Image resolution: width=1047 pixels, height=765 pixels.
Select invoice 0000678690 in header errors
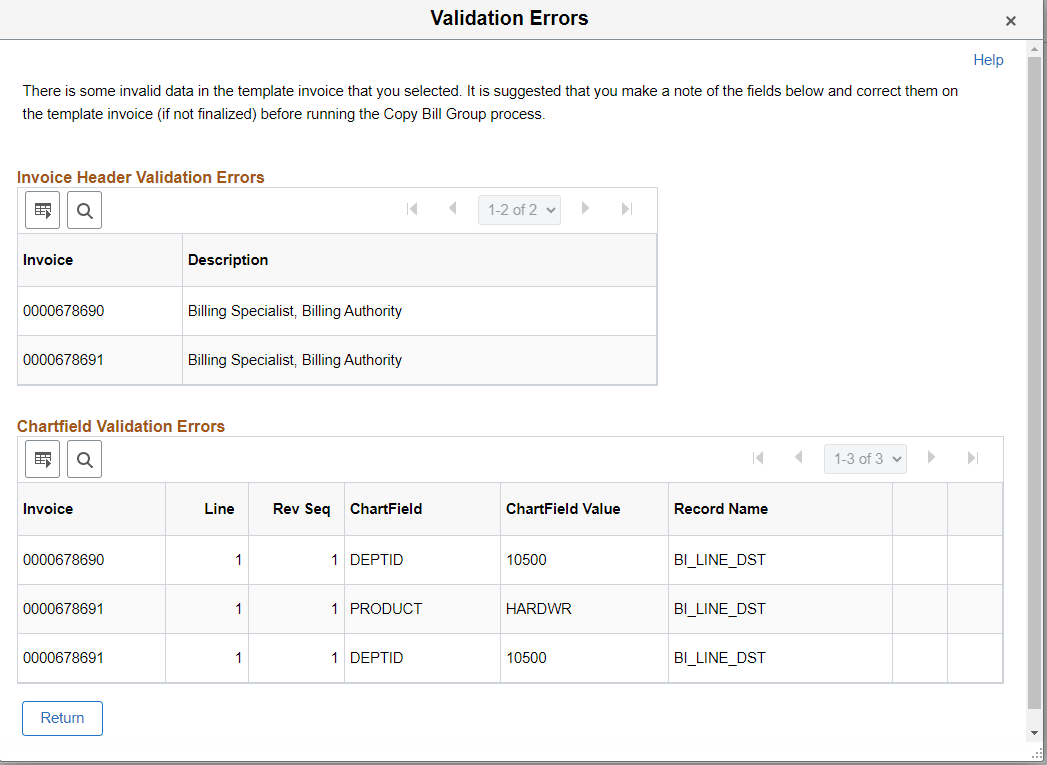[64, 310]
